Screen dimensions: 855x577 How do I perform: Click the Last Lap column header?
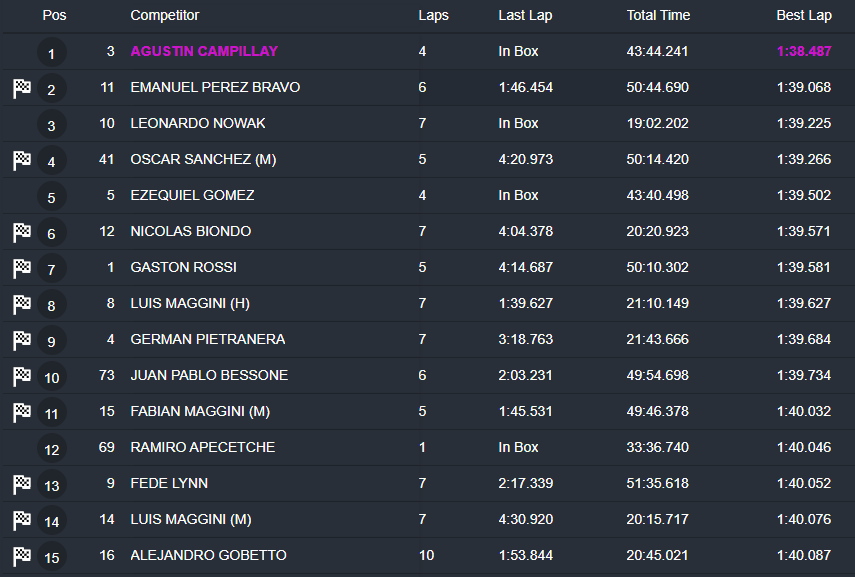click(x=525, y=16)
